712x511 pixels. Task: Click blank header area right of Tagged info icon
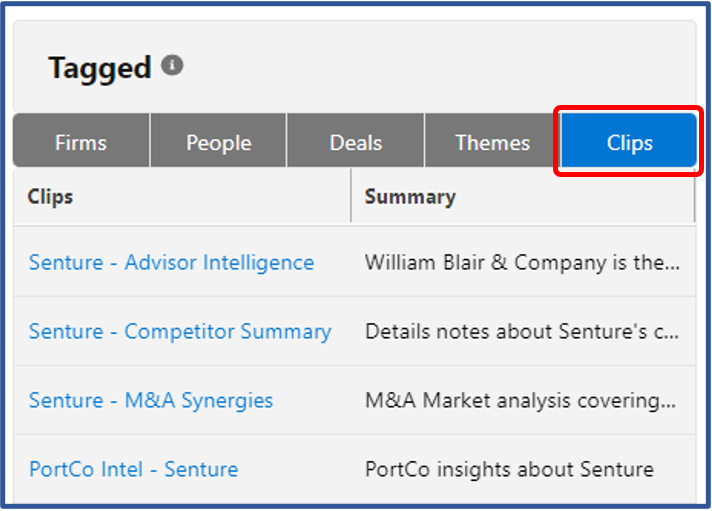point(436,66)
